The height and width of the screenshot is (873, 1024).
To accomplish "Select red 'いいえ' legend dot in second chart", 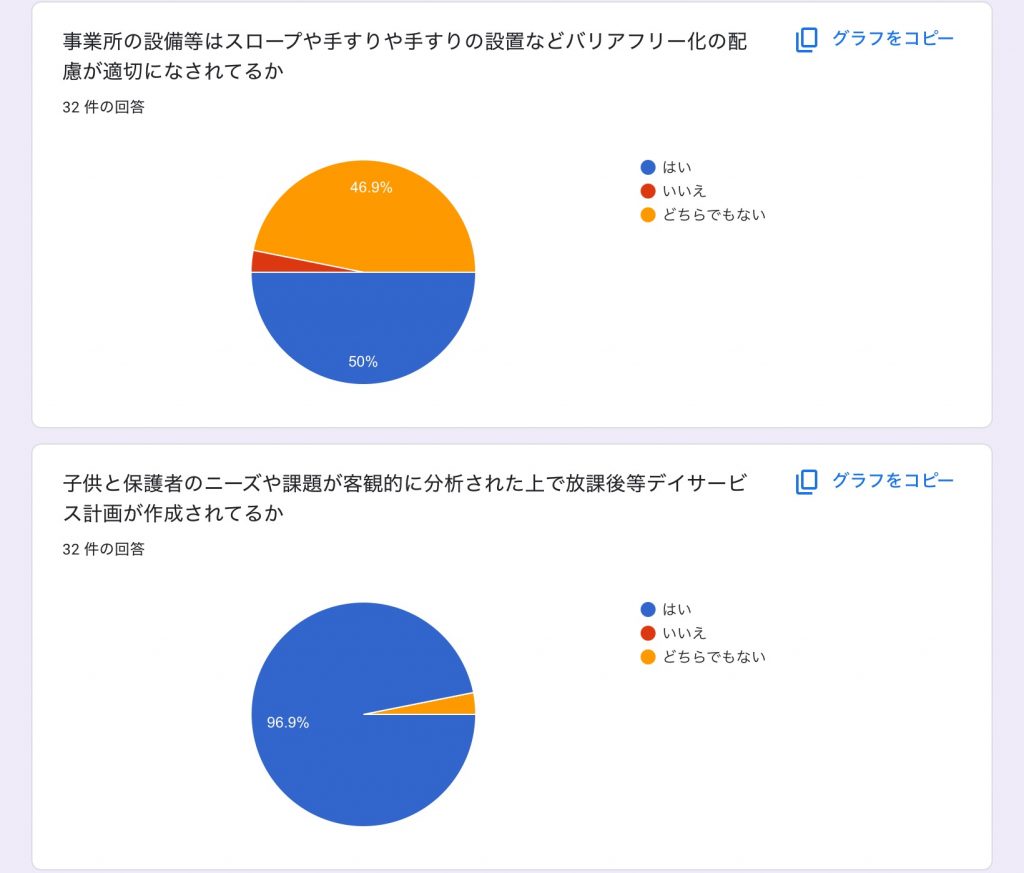I will pyautogui.click(x=648, y=633).
